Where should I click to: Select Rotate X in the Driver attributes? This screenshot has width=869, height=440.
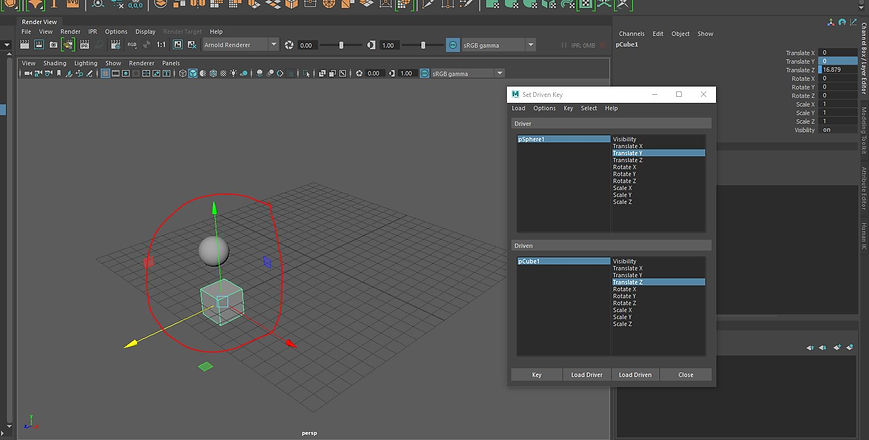pos(658,167)
